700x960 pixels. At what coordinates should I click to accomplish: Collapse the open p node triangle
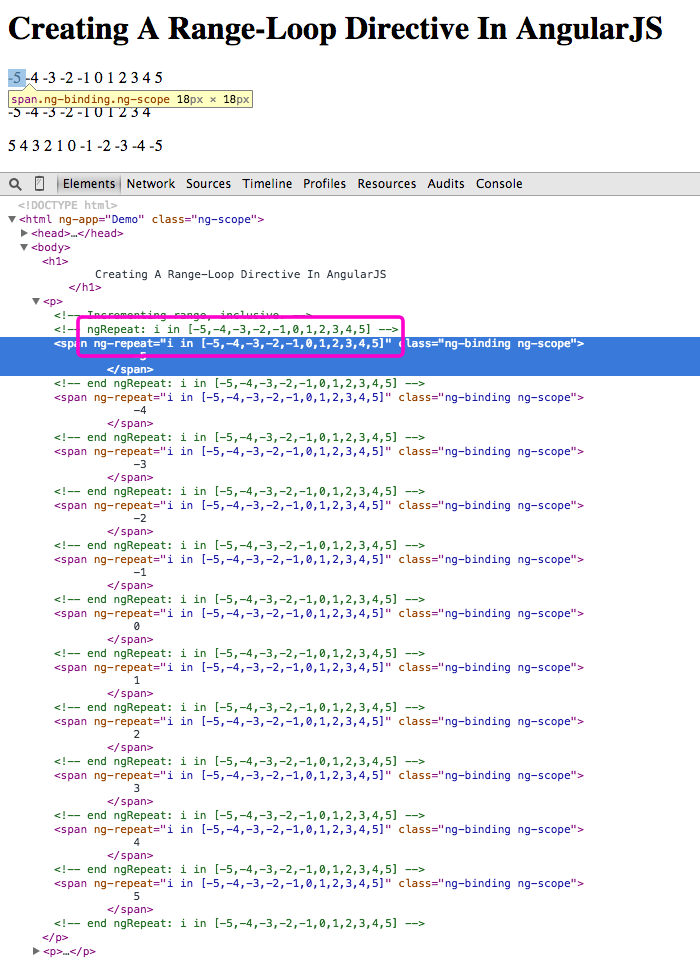(x=36, y=301)
